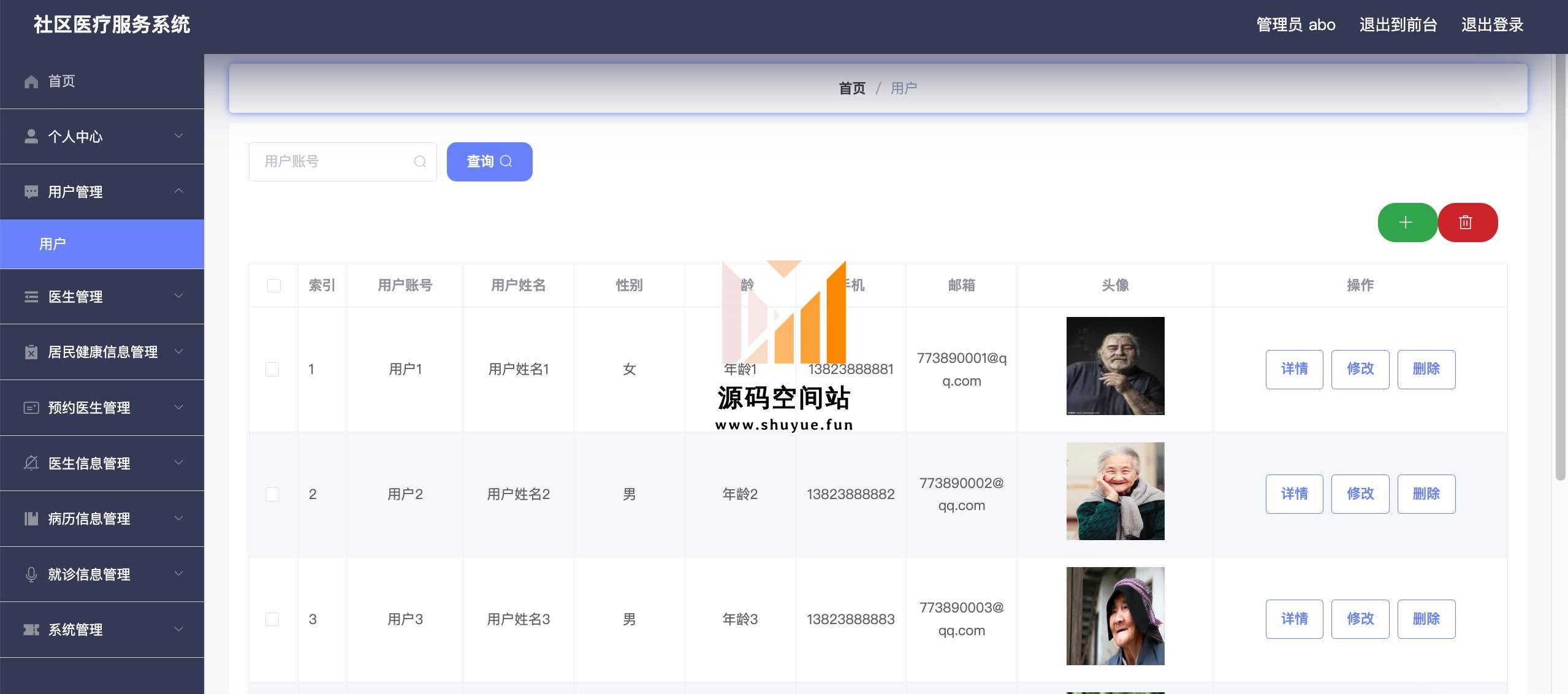The image size is (1568, 694).
Task: Open the avatar thumbnail of 用户3
Action: [x=1115, y=616]
